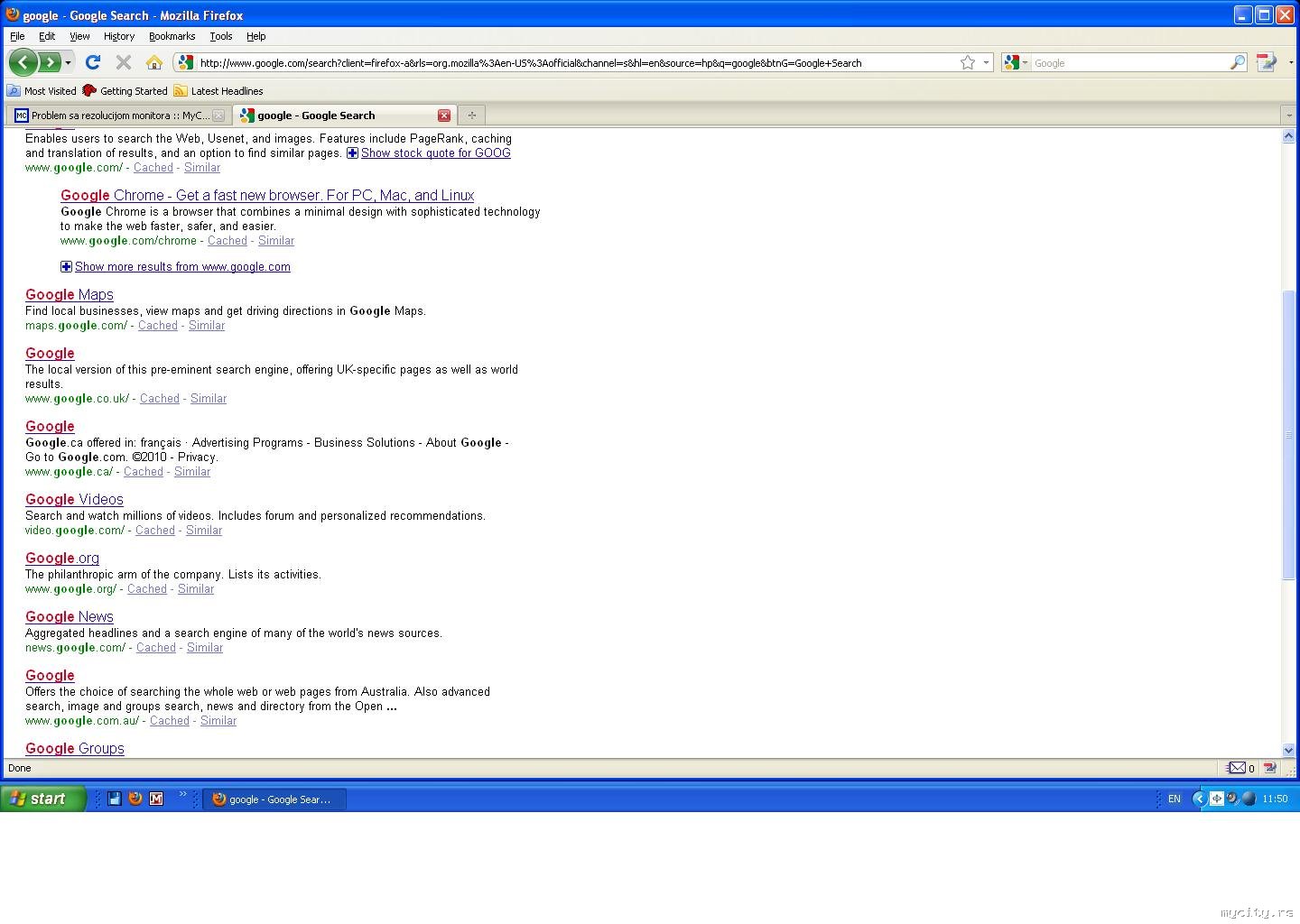Open Cached link for www.google.org
This screenshot has width=1300, height=924.
pyautogui.click(x=147, y=589)
